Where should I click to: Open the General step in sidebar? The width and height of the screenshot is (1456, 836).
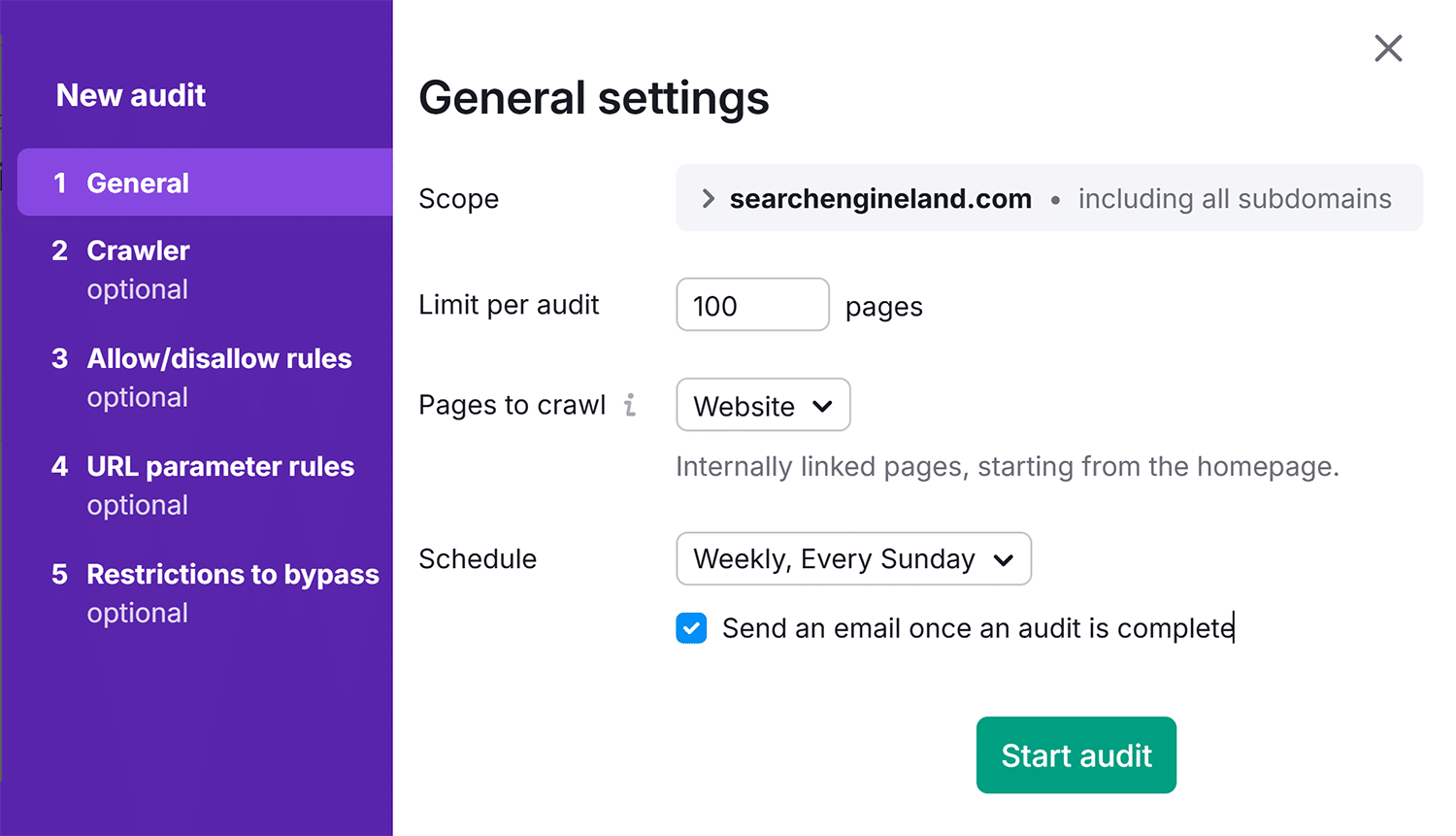(205, 183)
